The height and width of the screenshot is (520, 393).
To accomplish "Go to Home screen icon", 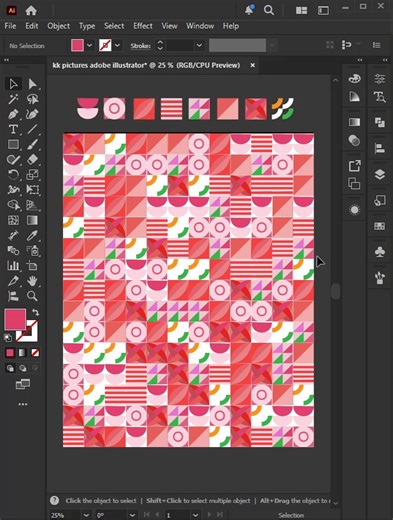I will coord(31,11).
